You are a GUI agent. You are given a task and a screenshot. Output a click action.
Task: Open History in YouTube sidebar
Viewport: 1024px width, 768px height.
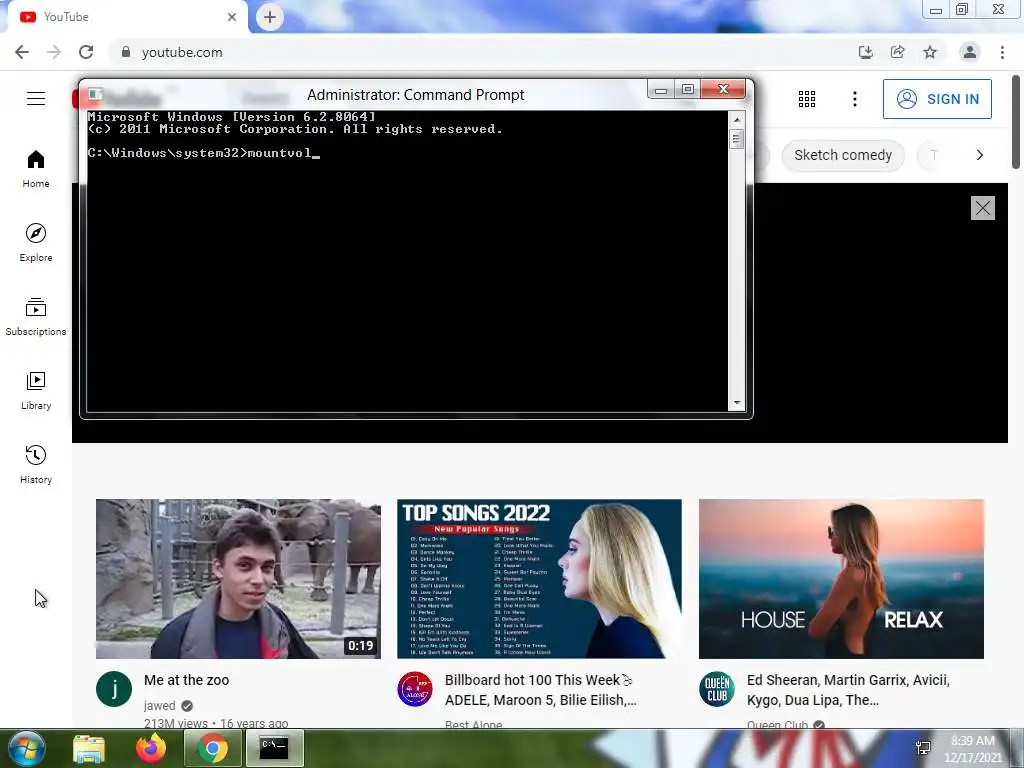36,465
